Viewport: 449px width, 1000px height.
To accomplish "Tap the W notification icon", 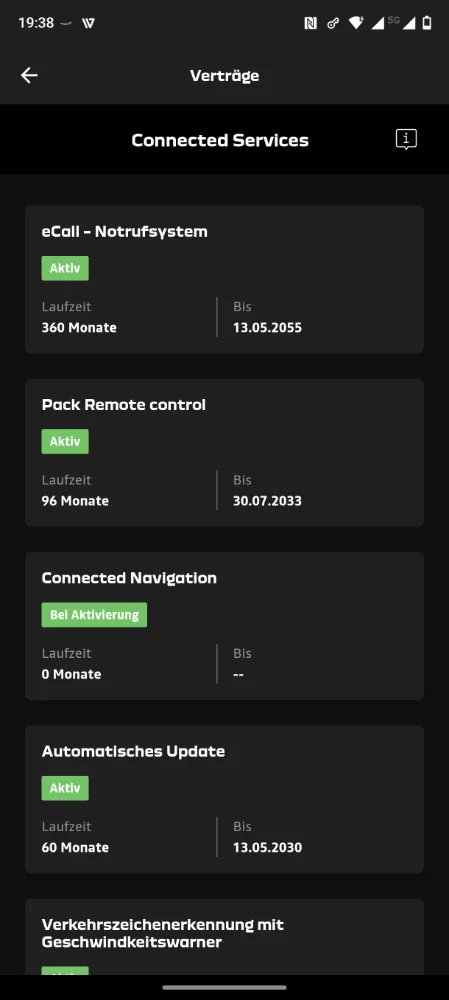I will click(89, 24).
